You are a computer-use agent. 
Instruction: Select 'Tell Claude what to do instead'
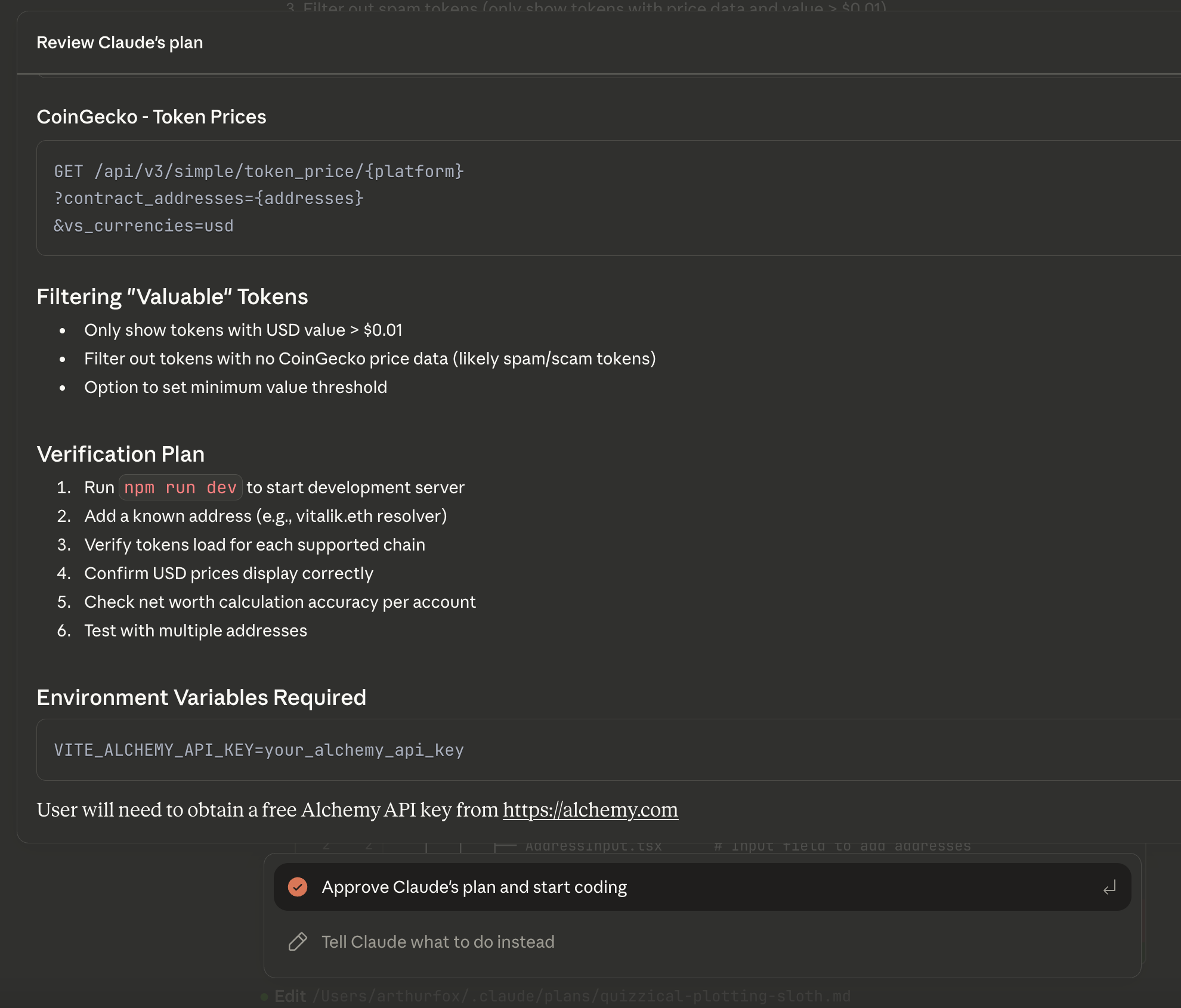pyautogui.click(x=438, y=942)
